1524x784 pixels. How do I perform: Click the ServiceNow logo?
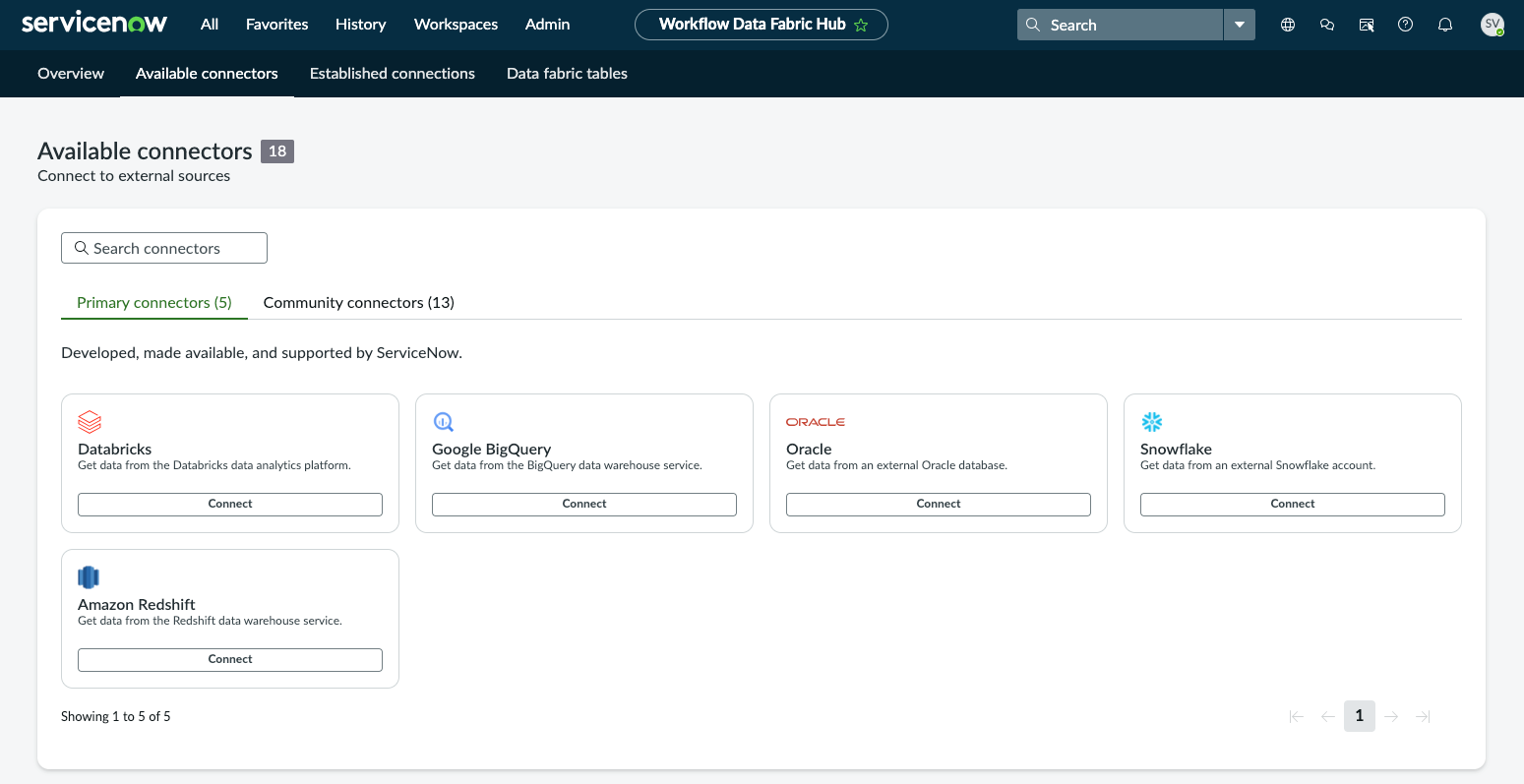click(94, 24)
